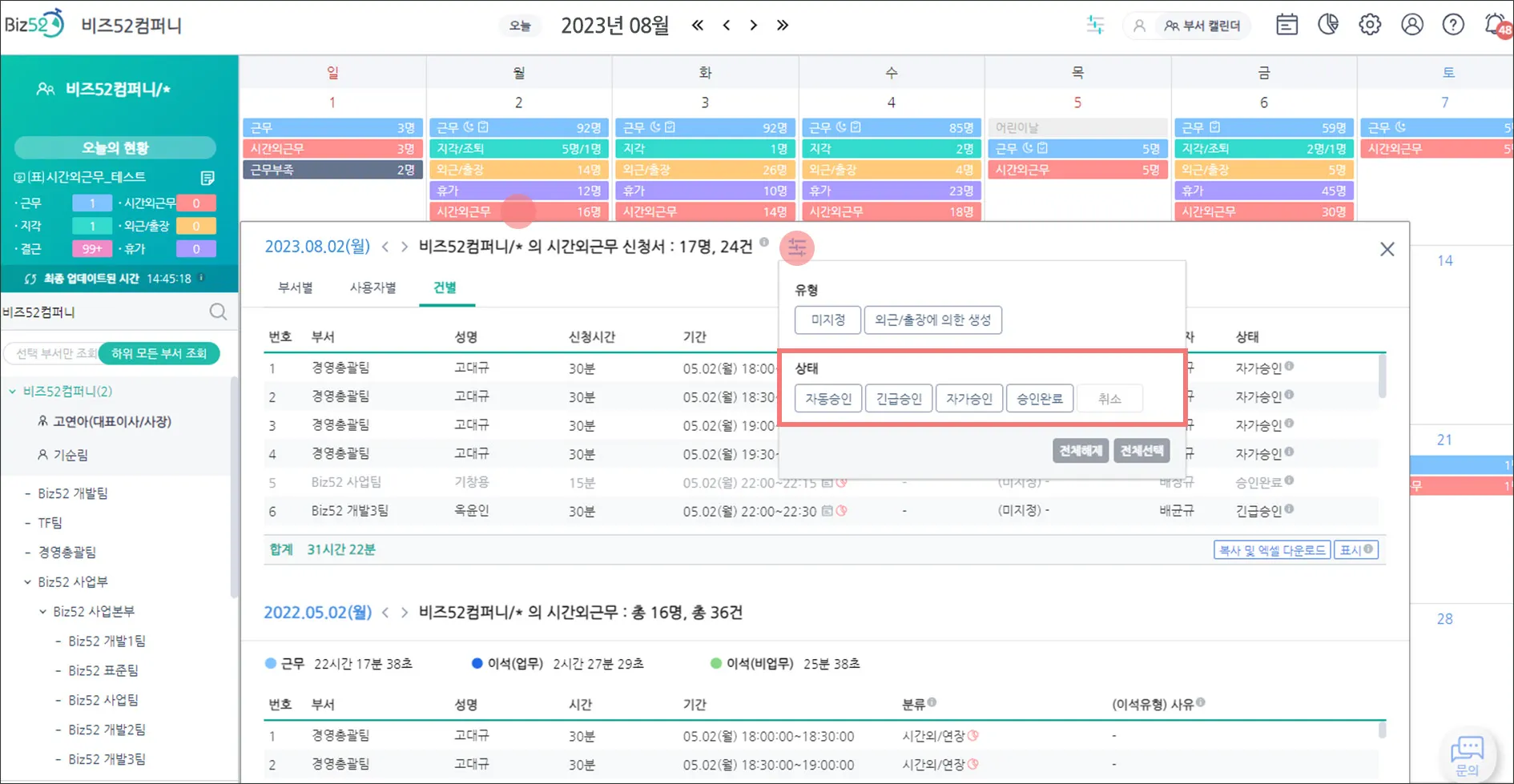Click the 오늘 button
The height and width of the screenshot is (784, 1514).
coord(520,26)
